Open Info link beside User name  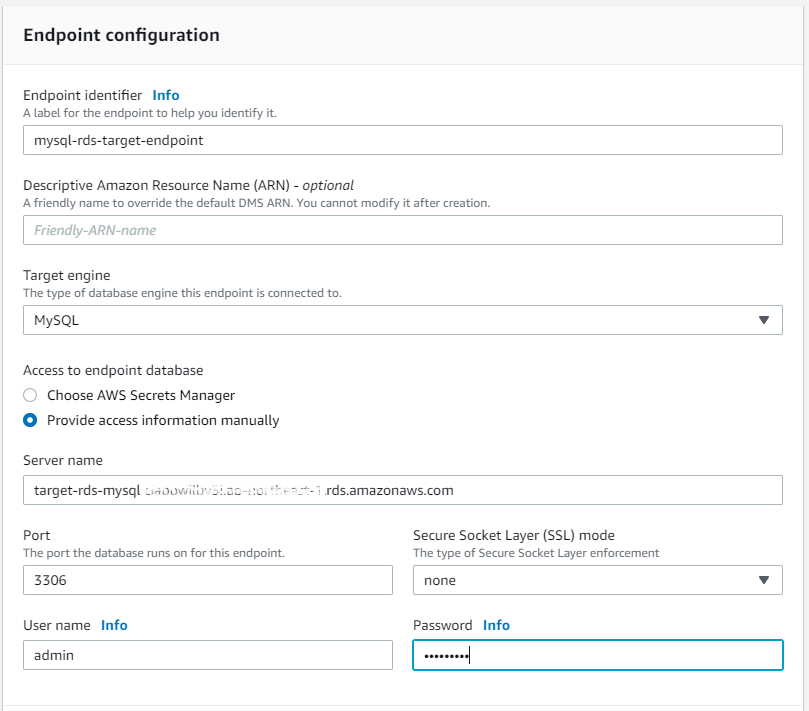(x=114, y=625)
